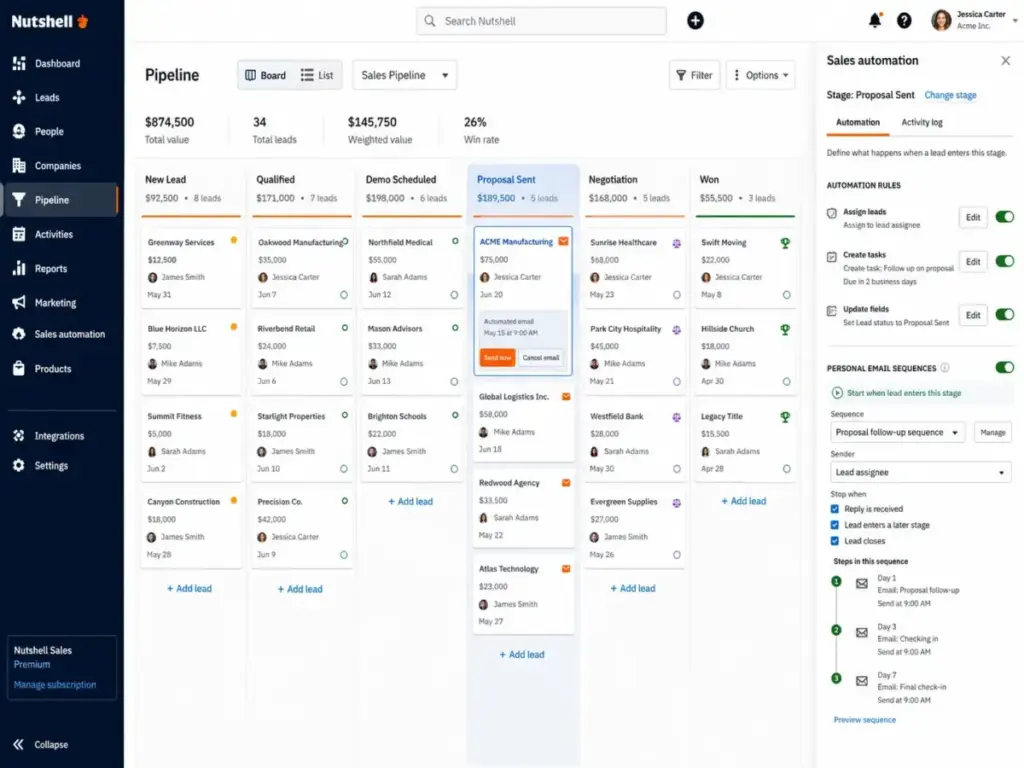Image resolution: width=1024 pixels, height=768 pixels.
Task: Open the Leads sidebar icon
Action: (19, 97)
